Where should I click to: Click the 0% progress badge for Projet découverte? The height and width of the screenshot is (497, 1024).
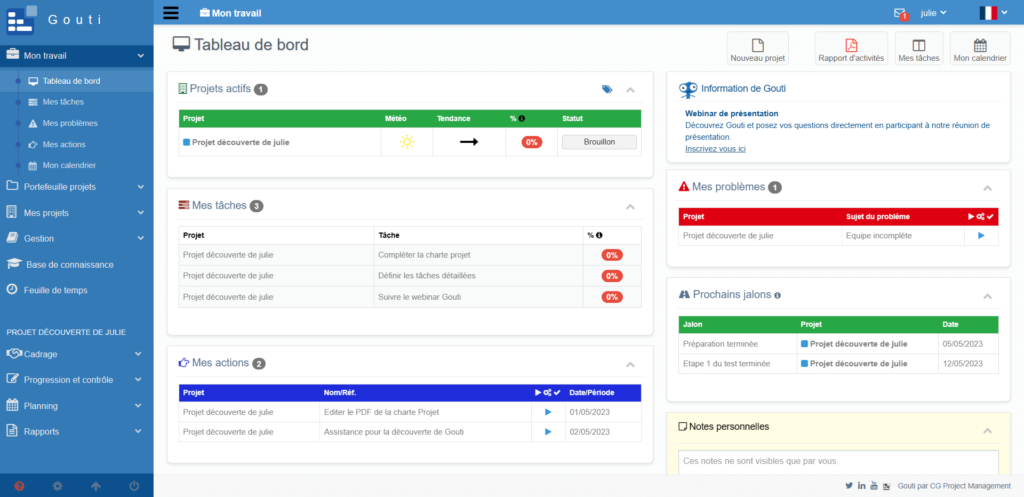coord(531,142)
